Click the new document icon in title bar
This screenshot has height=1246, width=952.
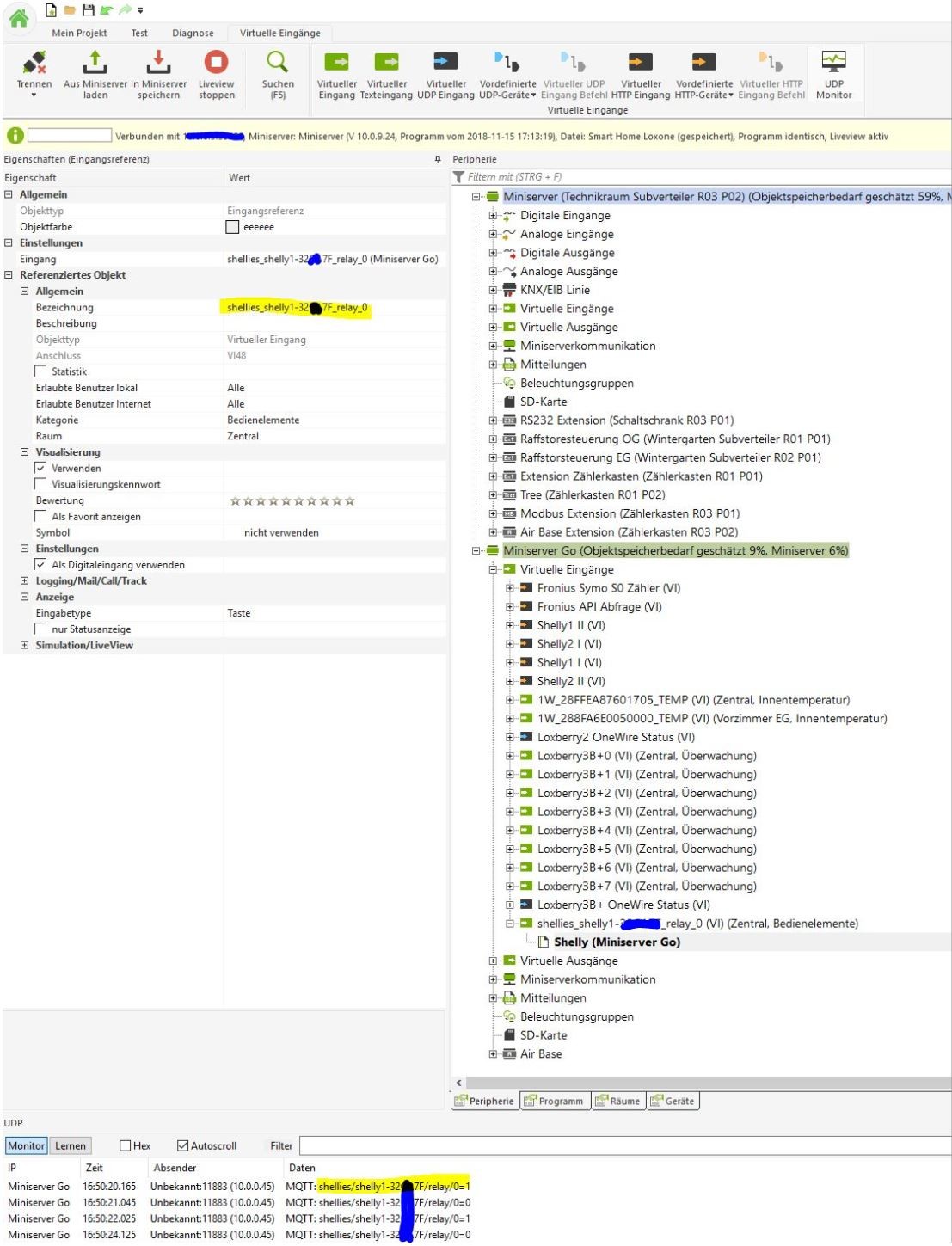(x=51, y=9)
